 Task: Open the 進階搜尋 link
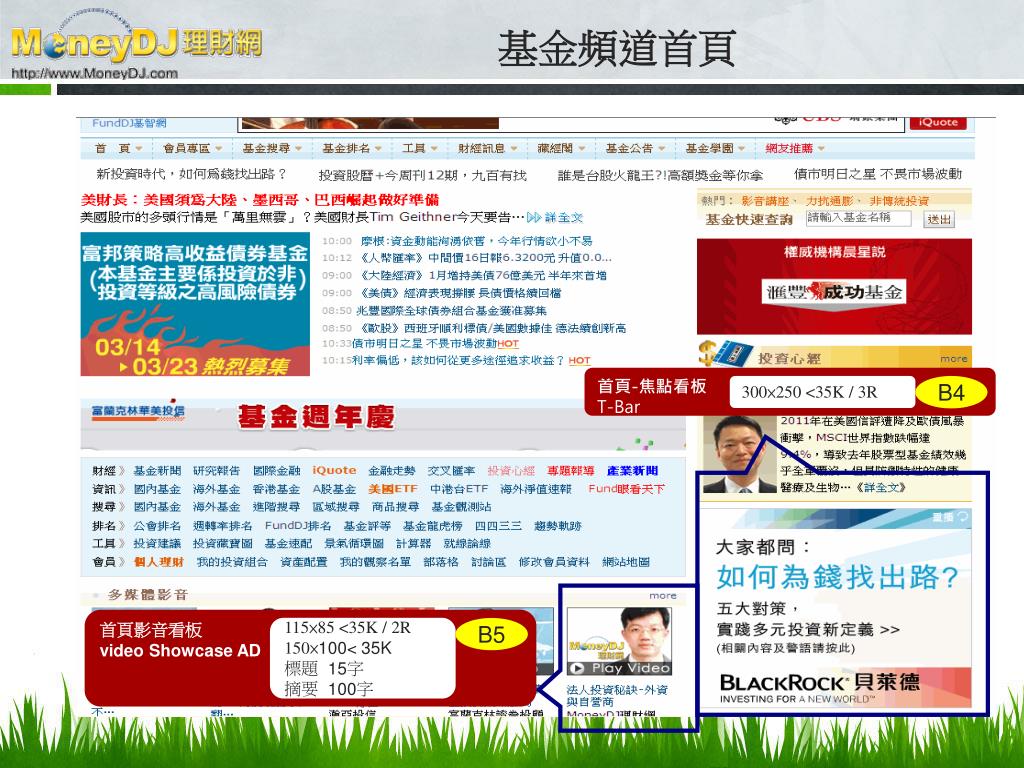click(x=276, y=507)
